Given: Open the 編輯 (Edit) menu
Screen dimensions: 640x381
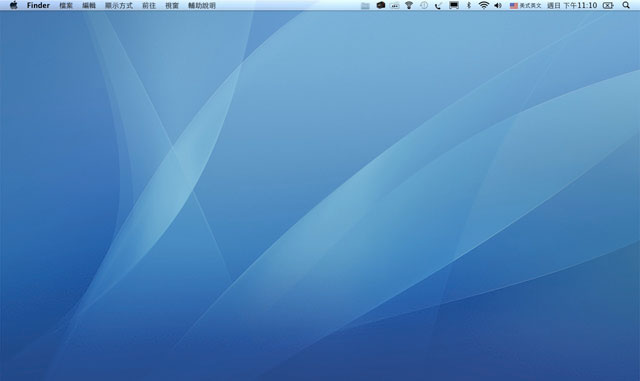Looking at the screenshot, I should [x=89, y=6].
